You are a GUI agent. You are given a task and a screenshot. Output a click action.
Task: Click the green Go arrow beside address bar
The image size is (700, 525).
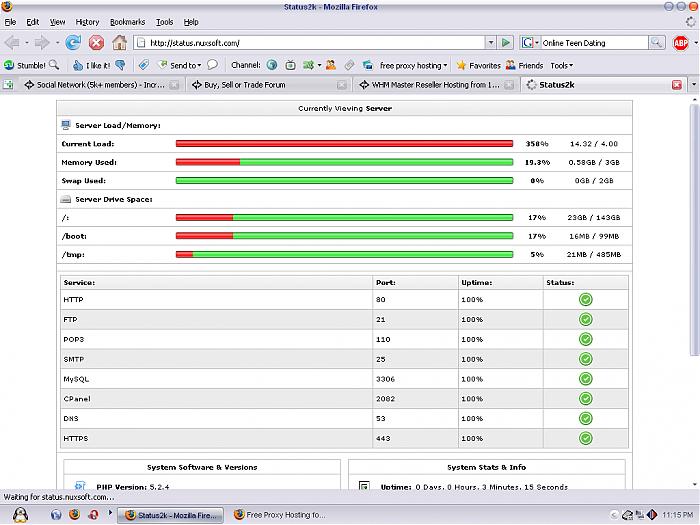[x=507, y=43]
